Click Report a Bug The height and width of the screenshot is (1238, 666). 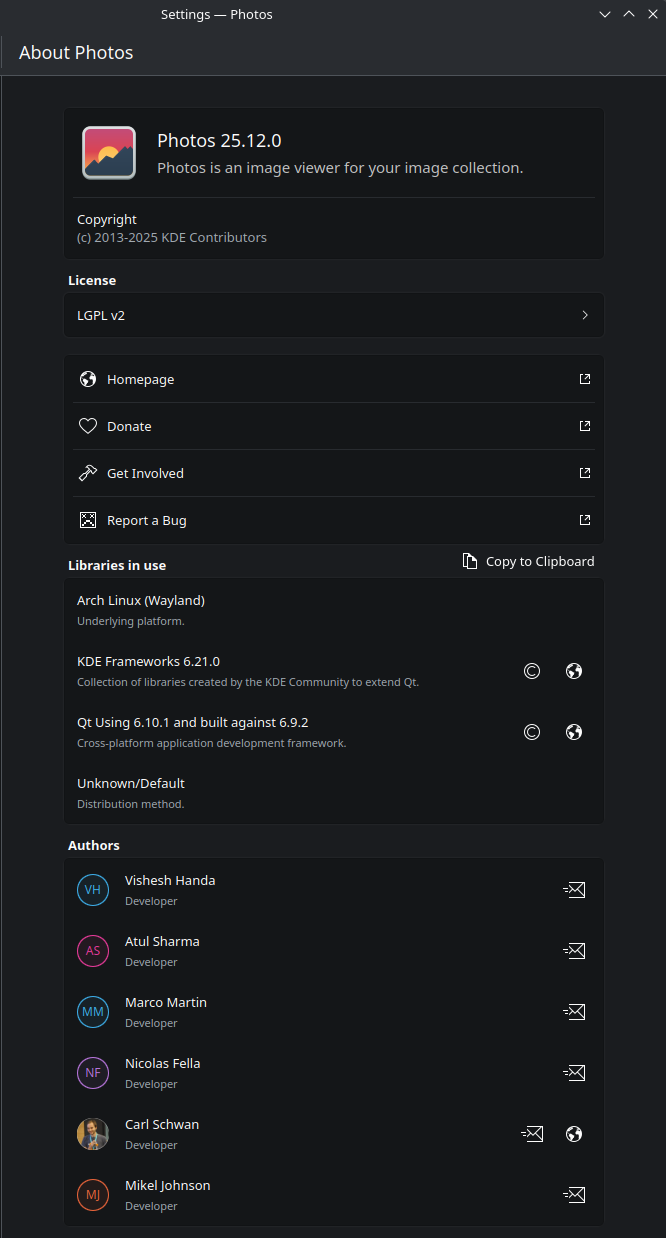[x=334, y=520]
